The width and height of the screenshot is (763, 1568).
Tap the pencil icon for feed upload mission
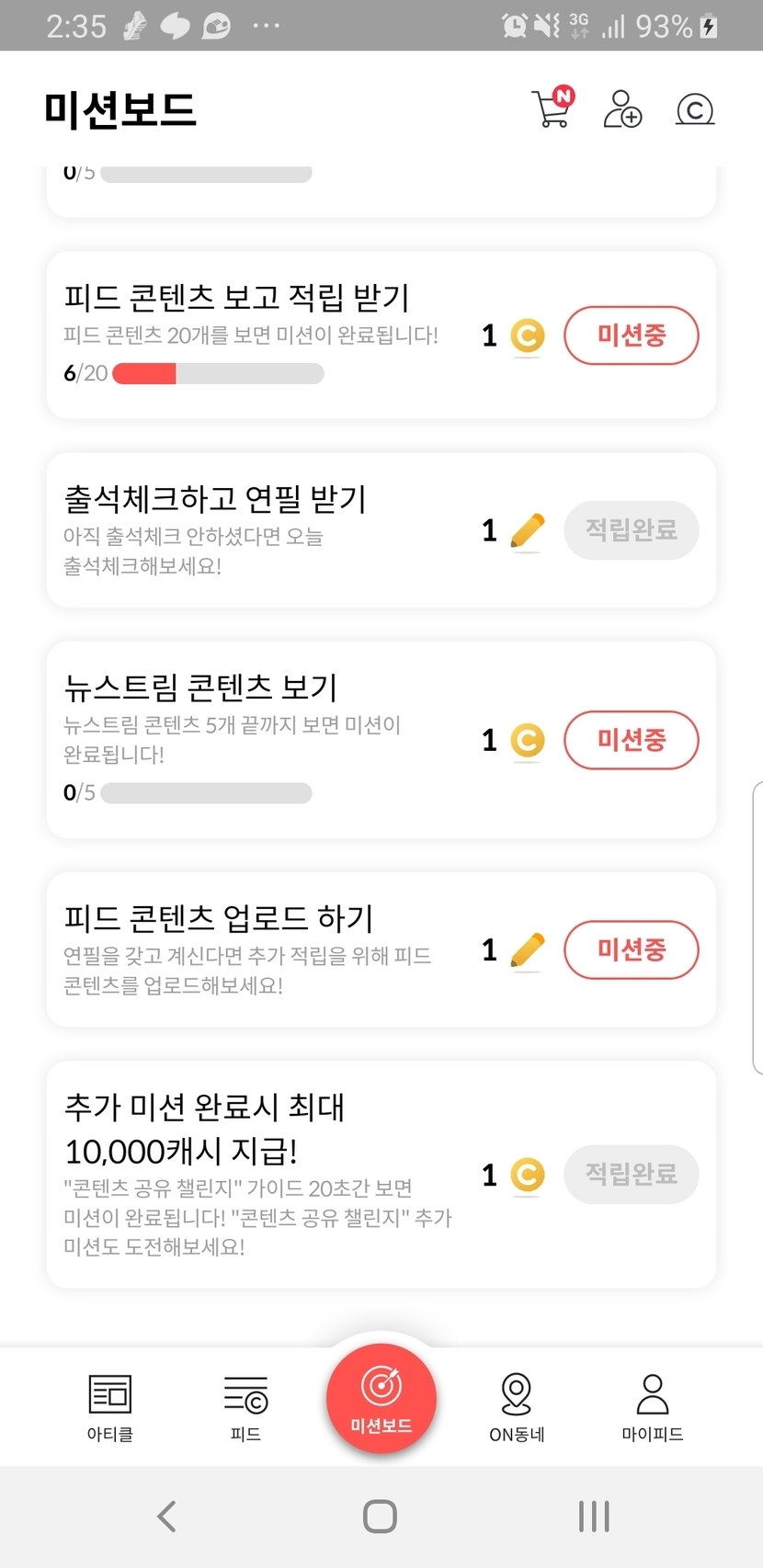[527, 950]
